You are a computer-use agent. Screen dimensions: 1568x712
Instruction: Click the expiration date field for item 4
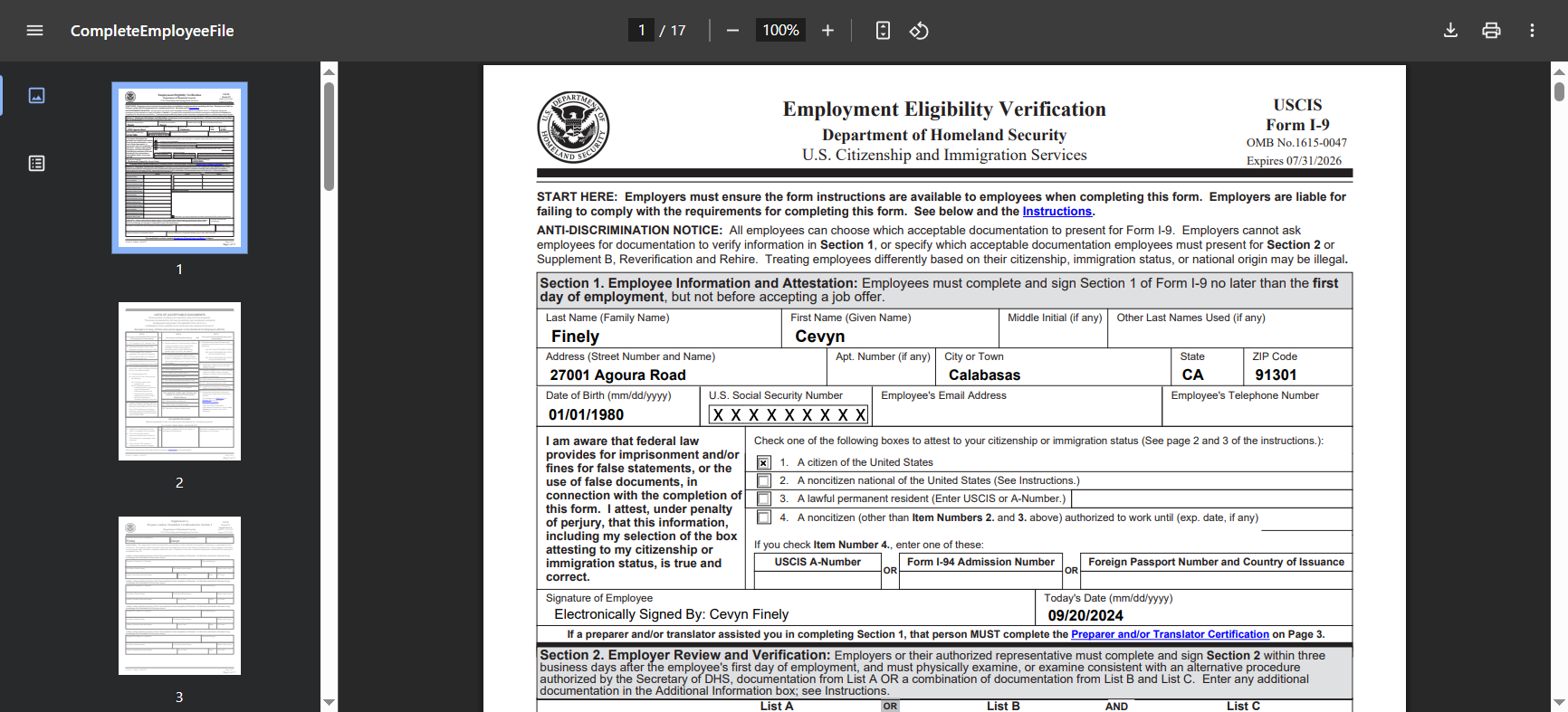[x=1306, y=520]
